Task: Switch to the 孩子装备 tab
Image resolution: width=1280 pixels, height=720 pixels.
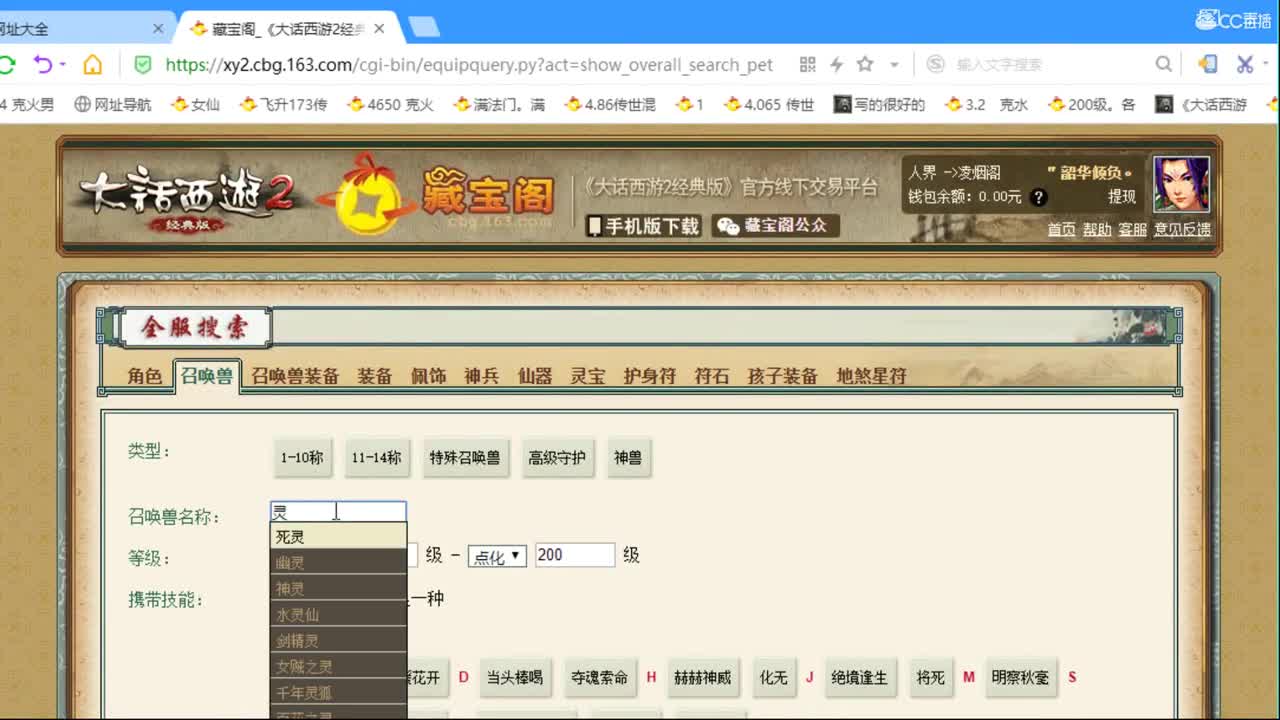Action: point(783,376)
